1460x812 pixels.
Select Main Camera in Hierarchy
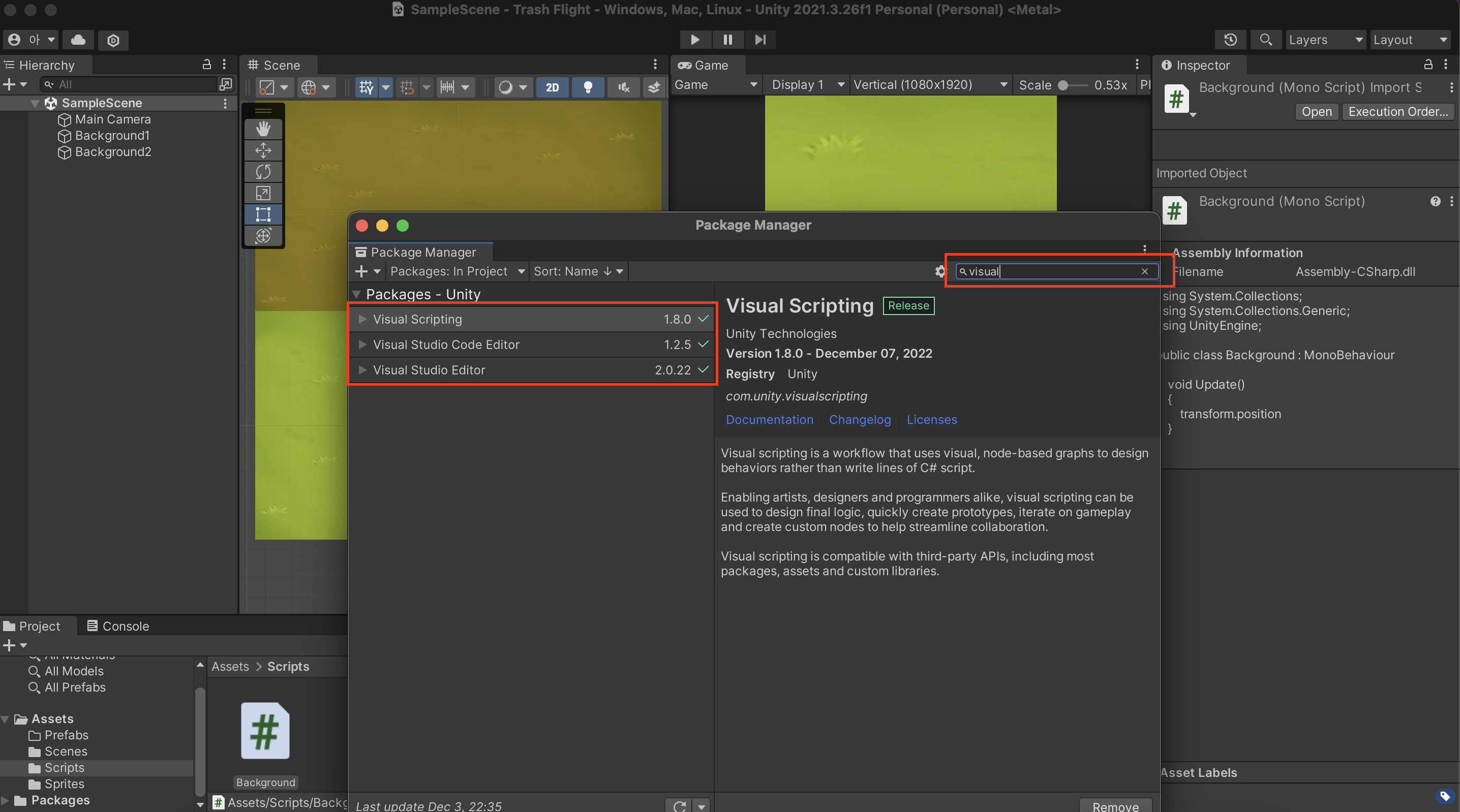coord(113,119)
